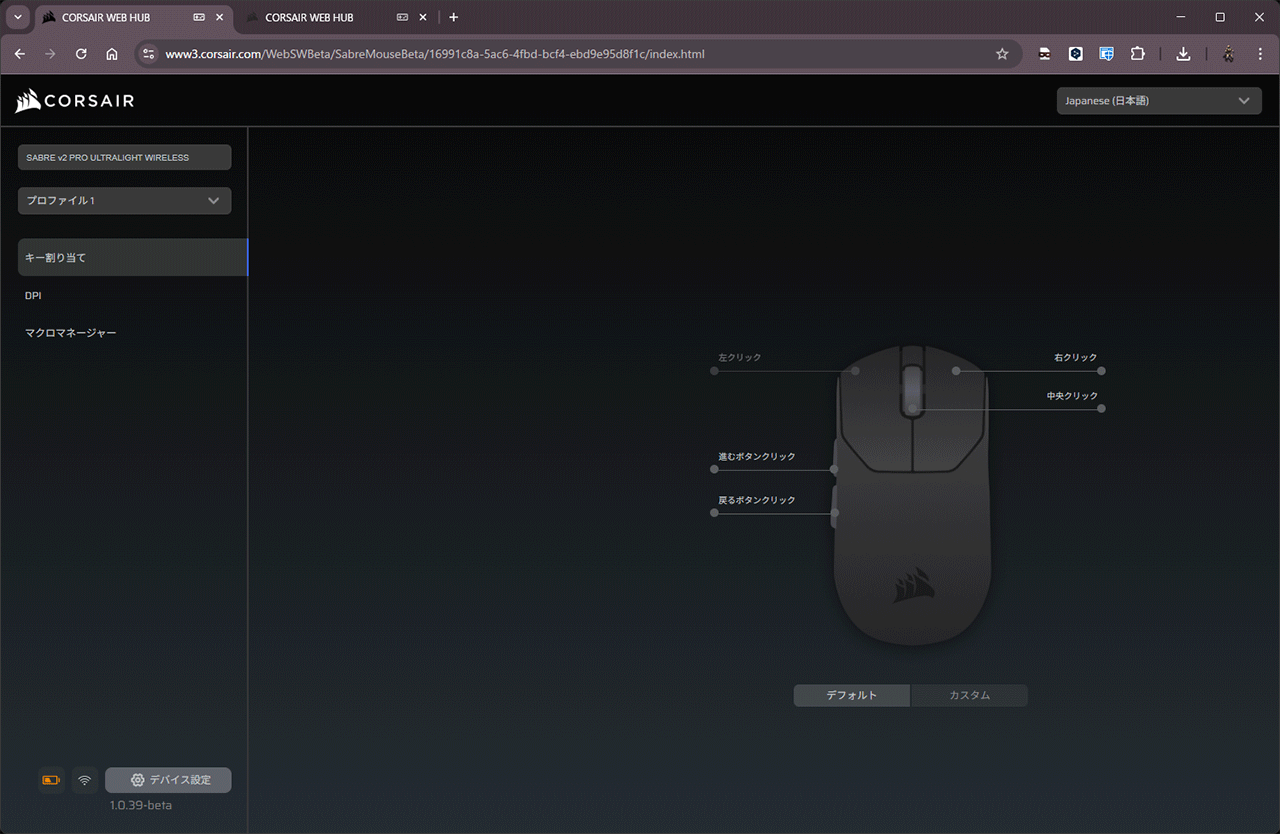Open マクロマネージャー in the sidebar
Screen dimensions: 1280x834
71,333
